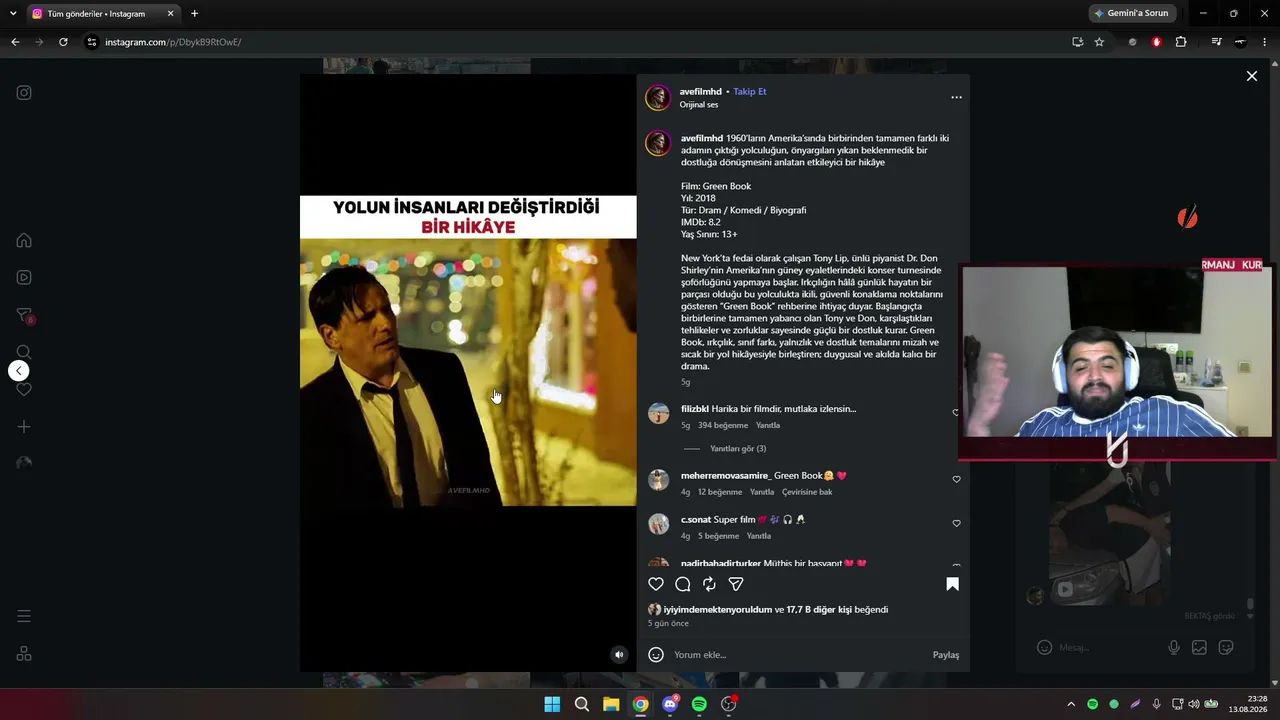
Task: Go to Instagram home from the sidebar
Action: [x=24, y=240]
